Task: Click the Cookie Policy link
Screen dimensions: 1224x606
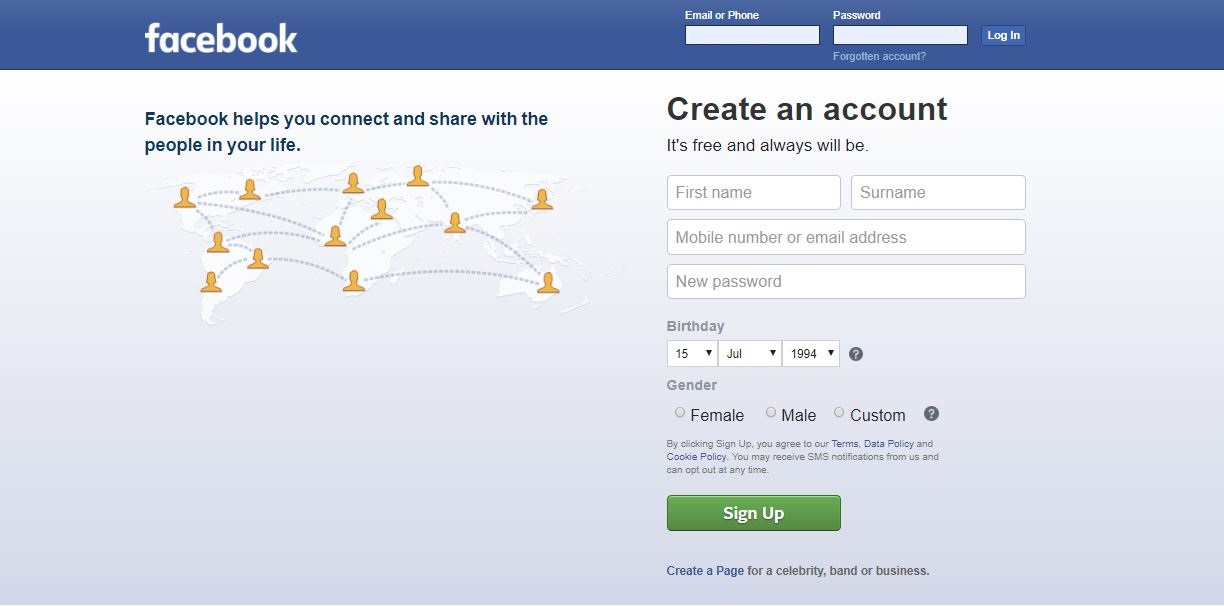Action: [x=696, y=456]
